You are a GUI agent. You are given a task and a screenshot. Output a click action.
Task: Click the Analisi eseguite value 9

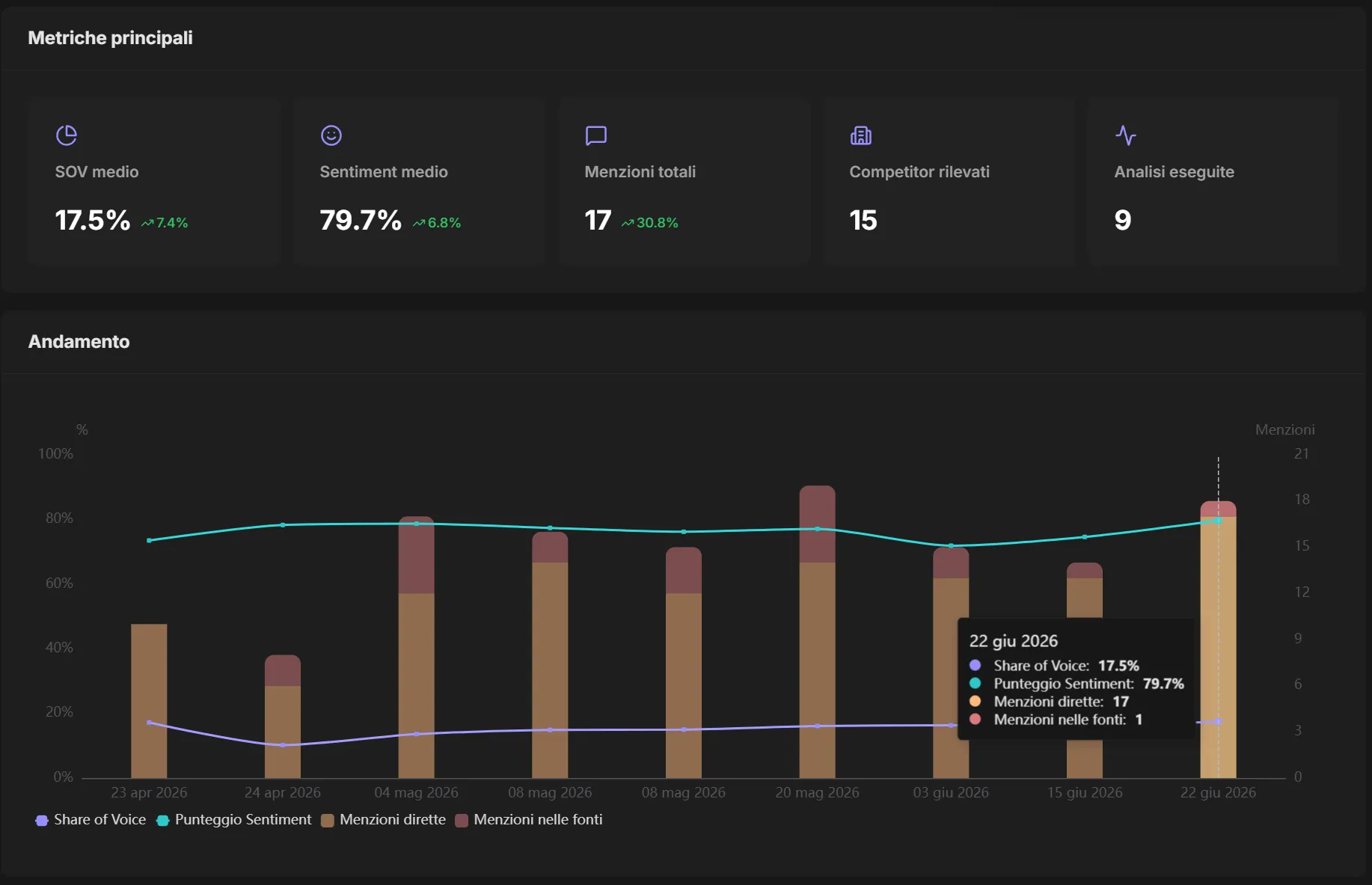[x=1123, y=221]
